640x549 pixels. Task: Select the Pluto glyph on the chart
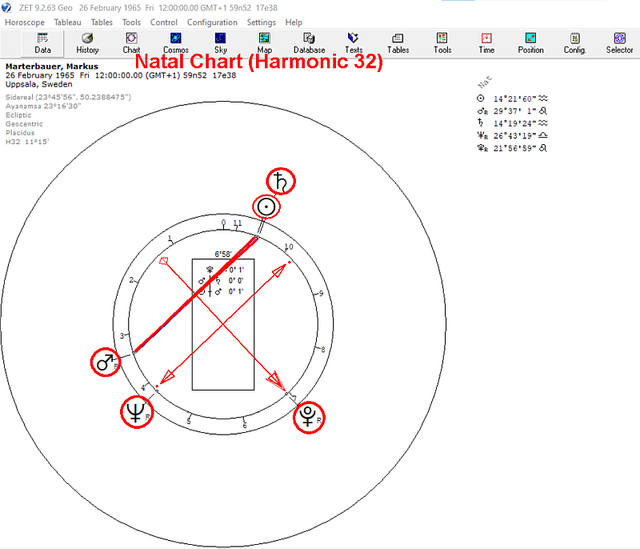[x=309, y=417]
